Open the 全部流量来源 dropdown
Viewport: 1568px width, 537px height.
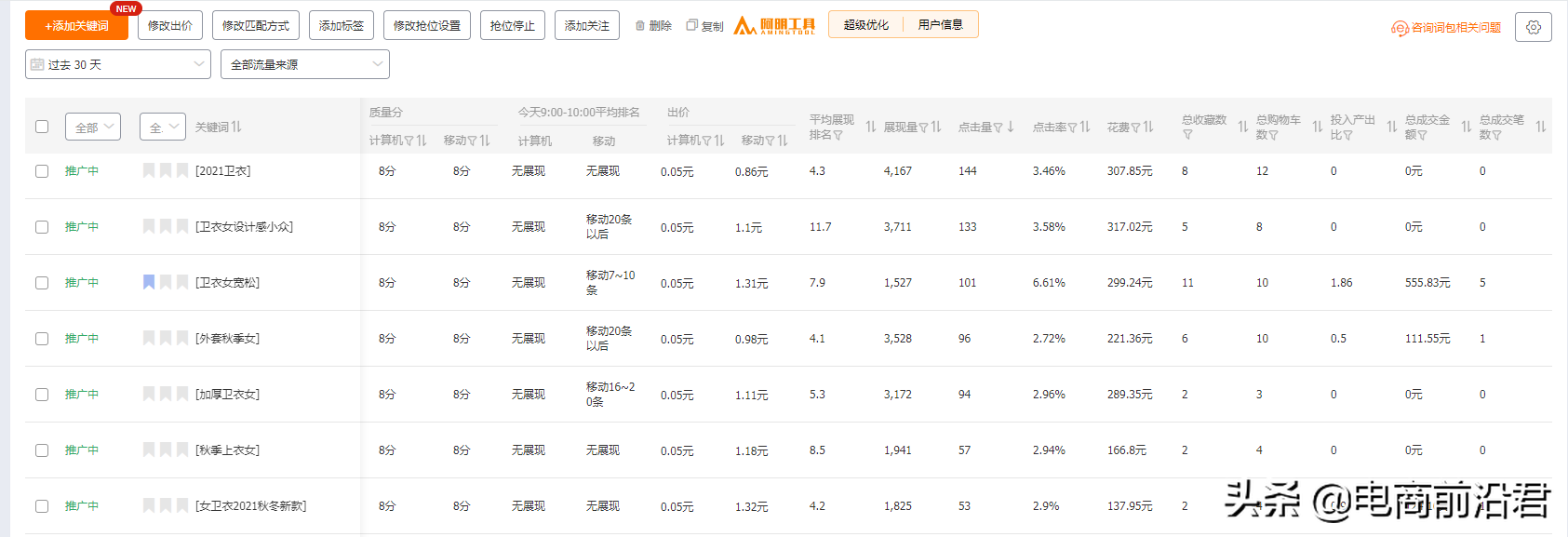(x=305, y=64)
